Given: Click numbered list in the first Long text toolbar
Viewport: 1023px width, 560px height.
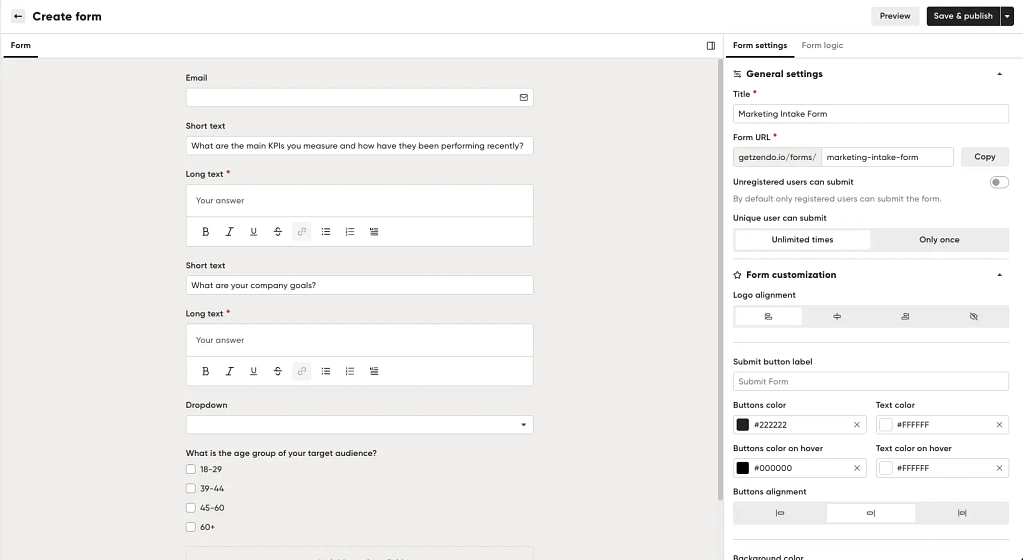Looking at the screenshot, I should [x=350, y=232].
